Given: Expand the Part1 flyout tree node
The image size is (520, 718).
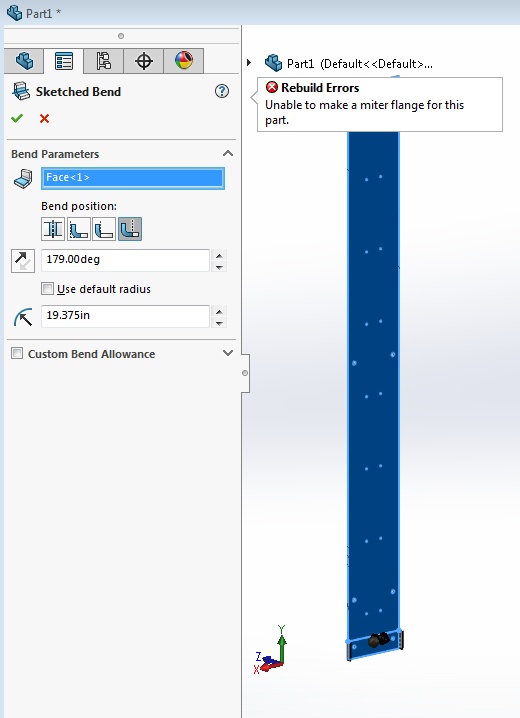Looking at the screenshot, I should (249, 62).
